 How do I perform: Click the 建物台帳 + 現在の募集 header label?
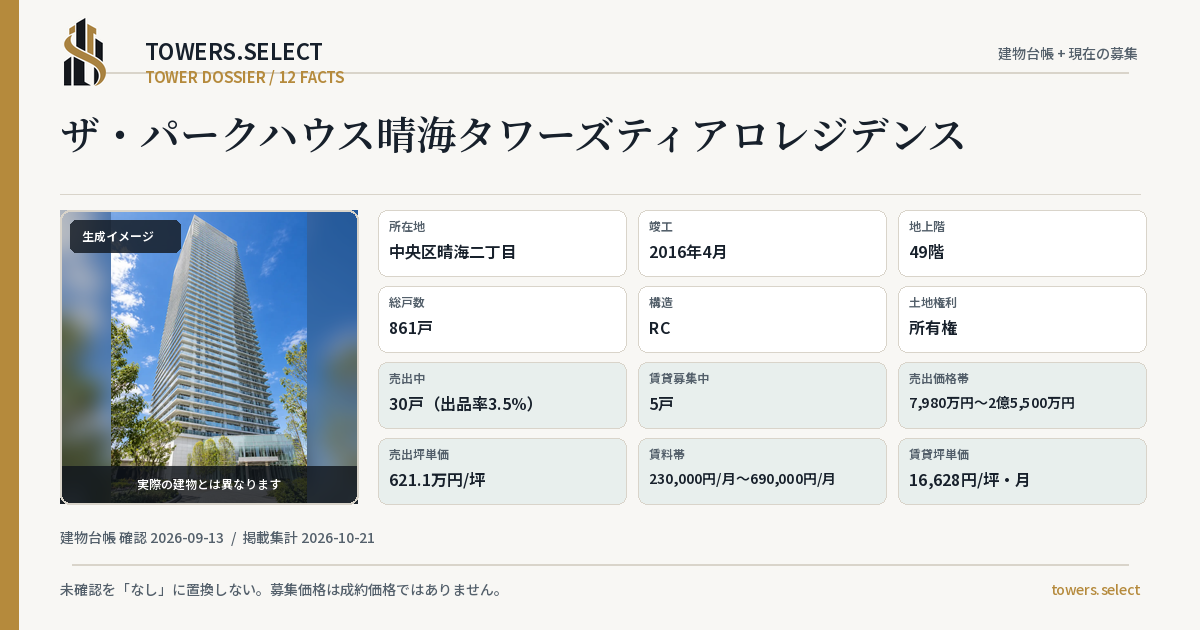coord(1068,53)
